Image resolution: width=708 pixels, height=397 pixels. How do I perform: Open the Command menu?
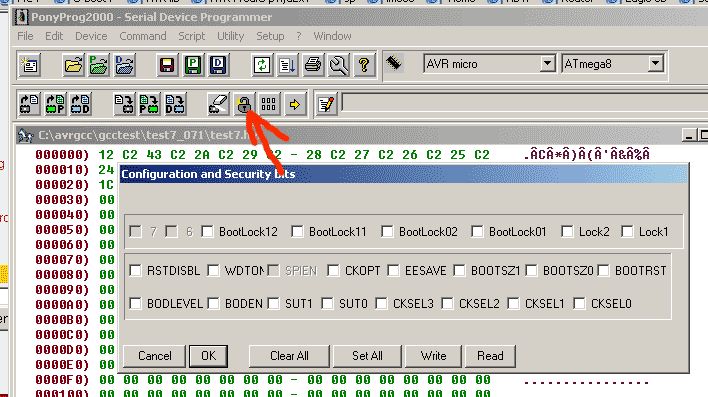143,36
